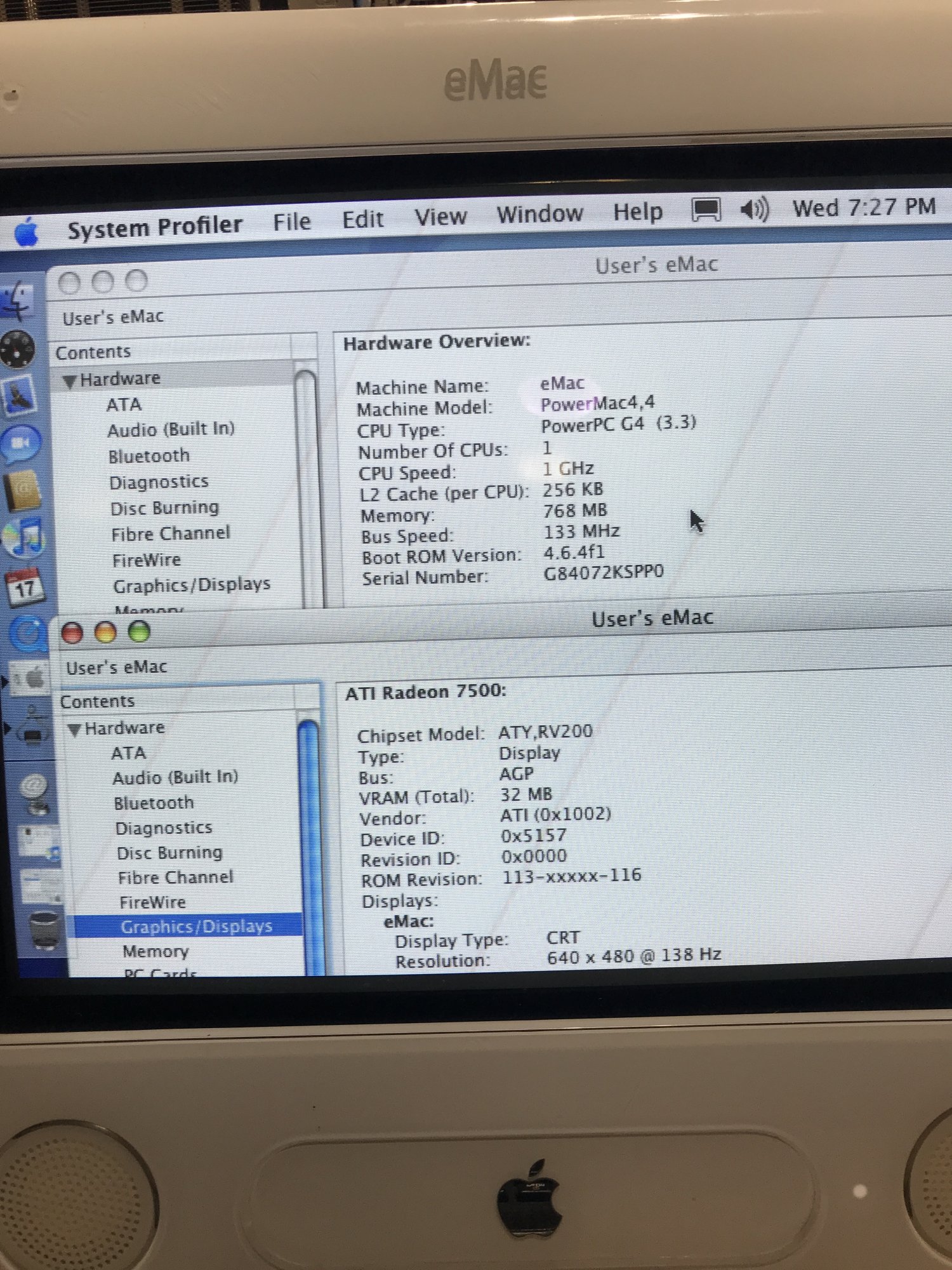This screenshot has width=952, height=1270.
Task: Select Diagnostics in the back window
Action: coord(159,482)
